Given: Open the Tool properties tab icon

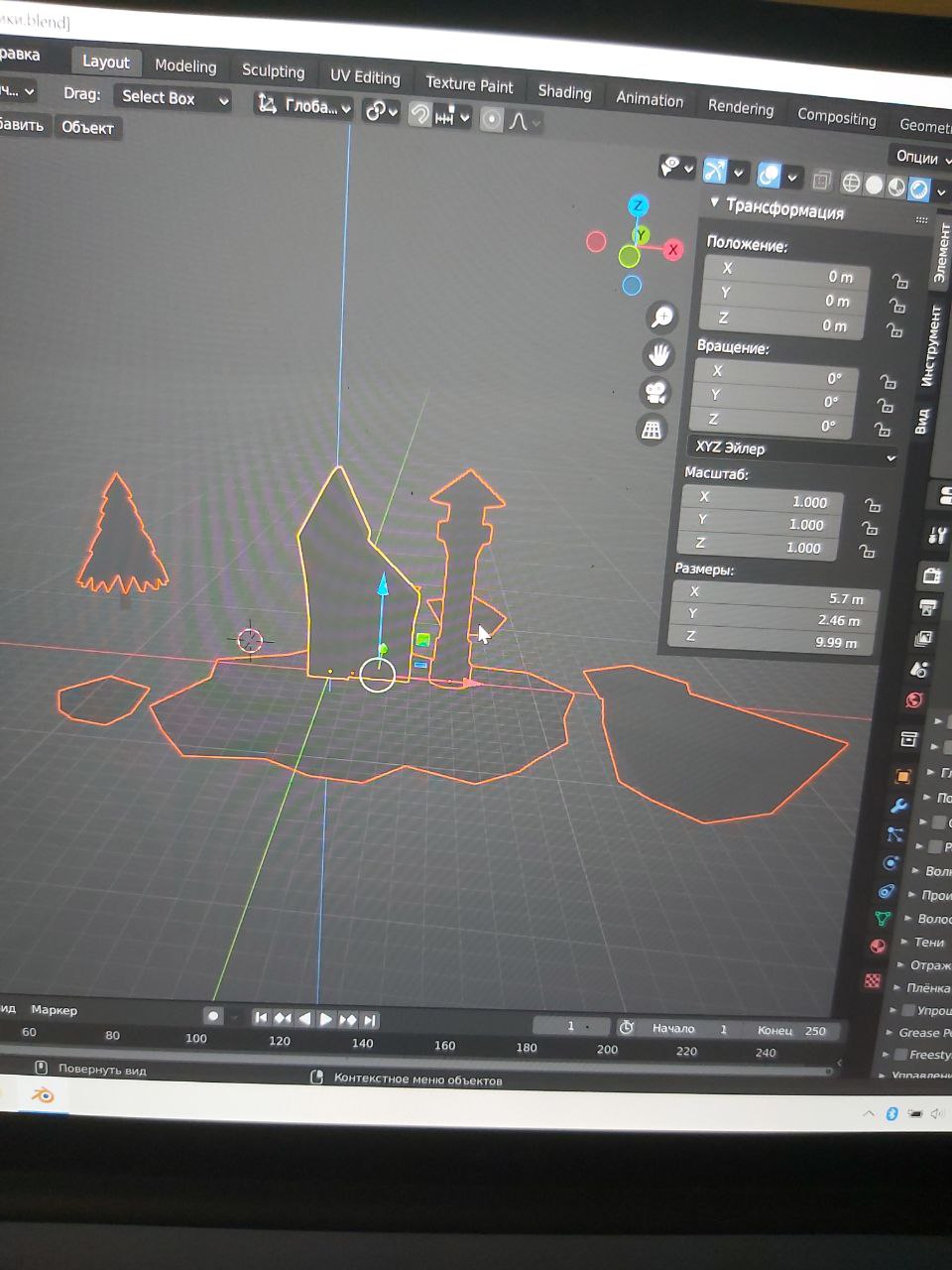Looking at the screenshot, I should pyautogui.click(x=938, y=536).
